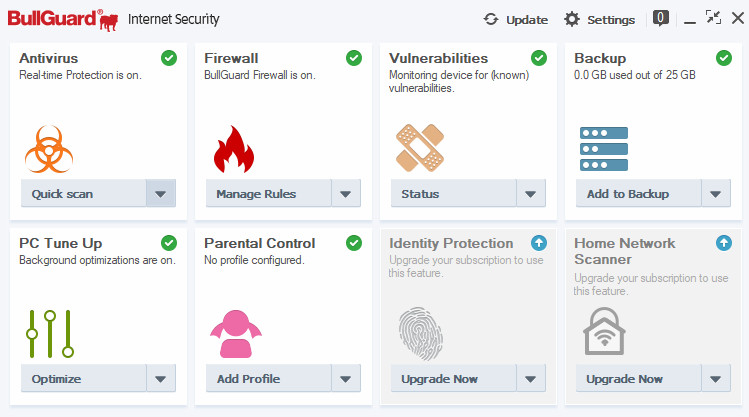Click Update in the top bar
This screenshot has height=417, width=749.
pyautogui.click(x=515, y=20)
